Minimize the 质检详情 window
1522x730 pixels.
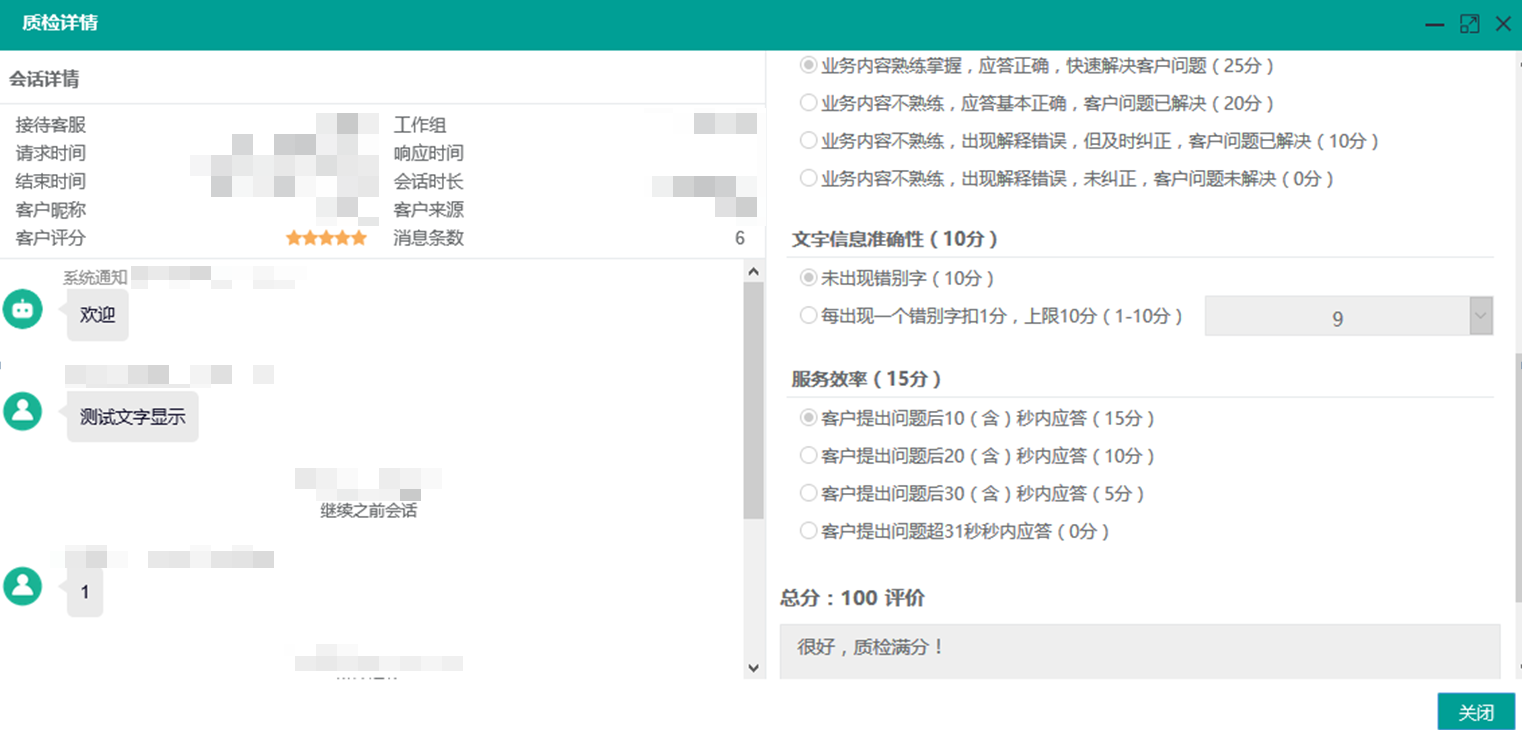1434,24
